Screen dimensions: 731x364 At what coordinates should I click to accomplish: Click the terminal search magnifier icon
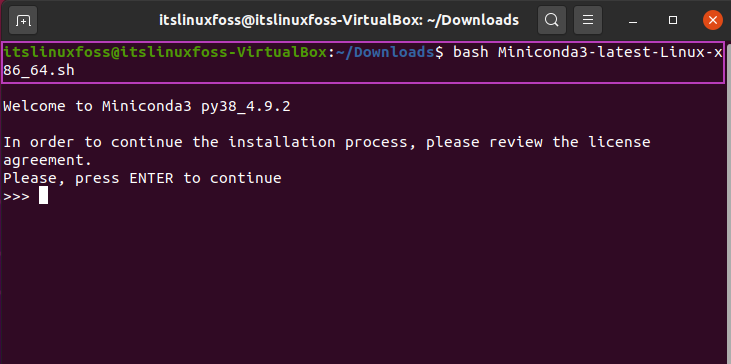click(x=552, y=20)
